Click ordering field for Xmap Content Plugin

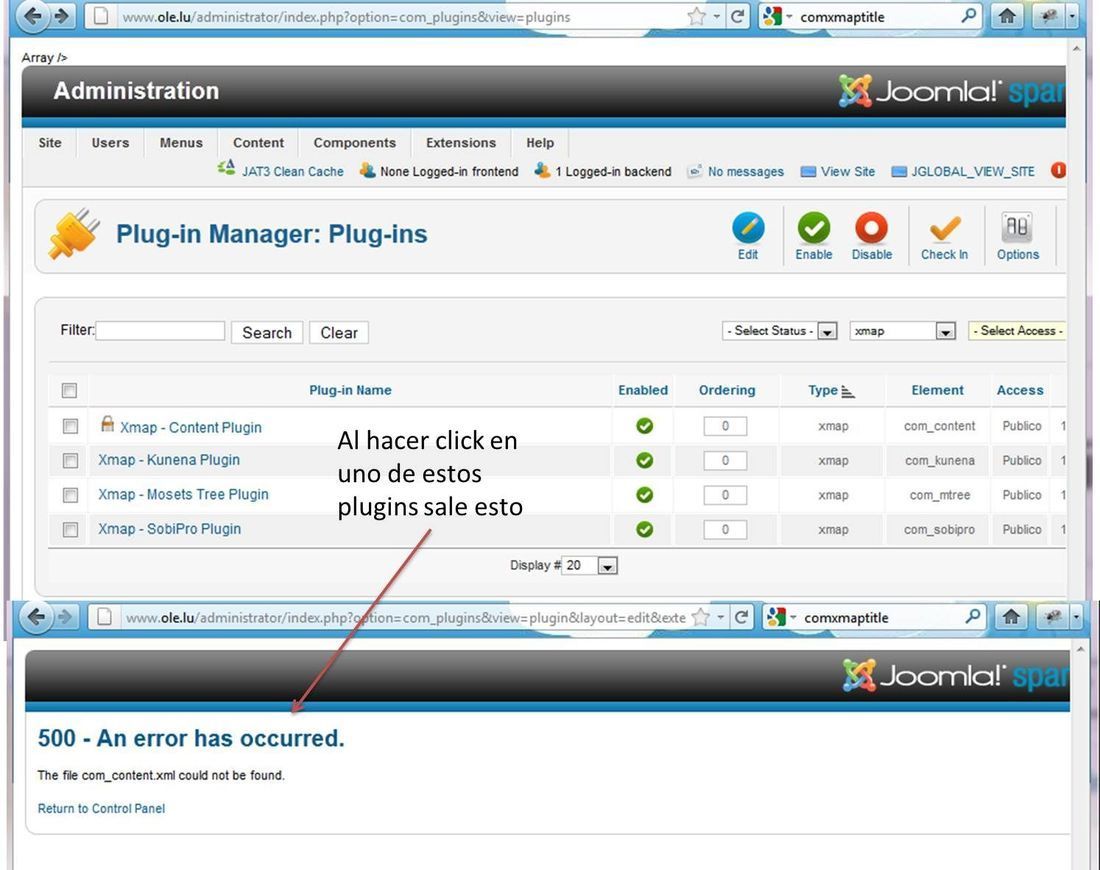(x=725, y=426)
